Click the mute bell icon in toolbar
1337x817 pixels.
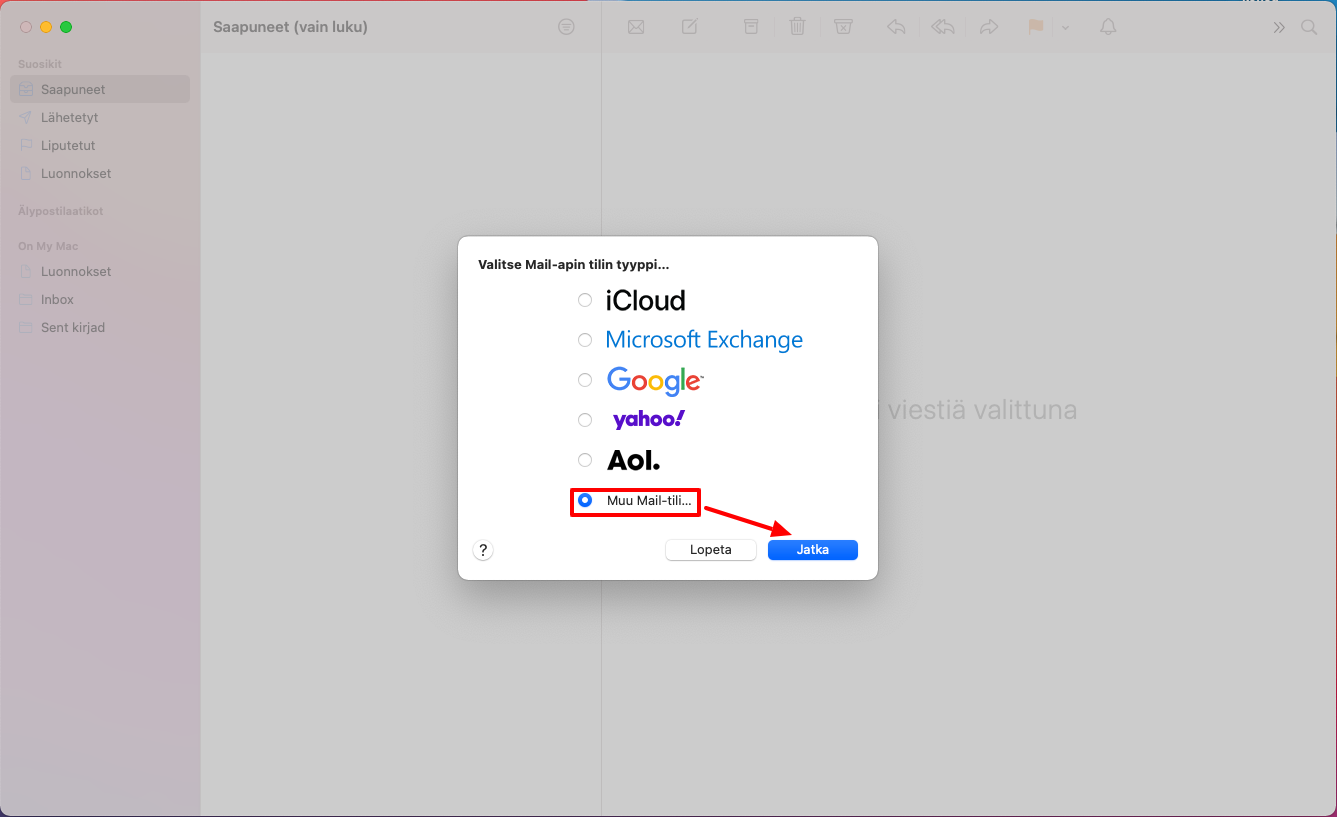1108,27
